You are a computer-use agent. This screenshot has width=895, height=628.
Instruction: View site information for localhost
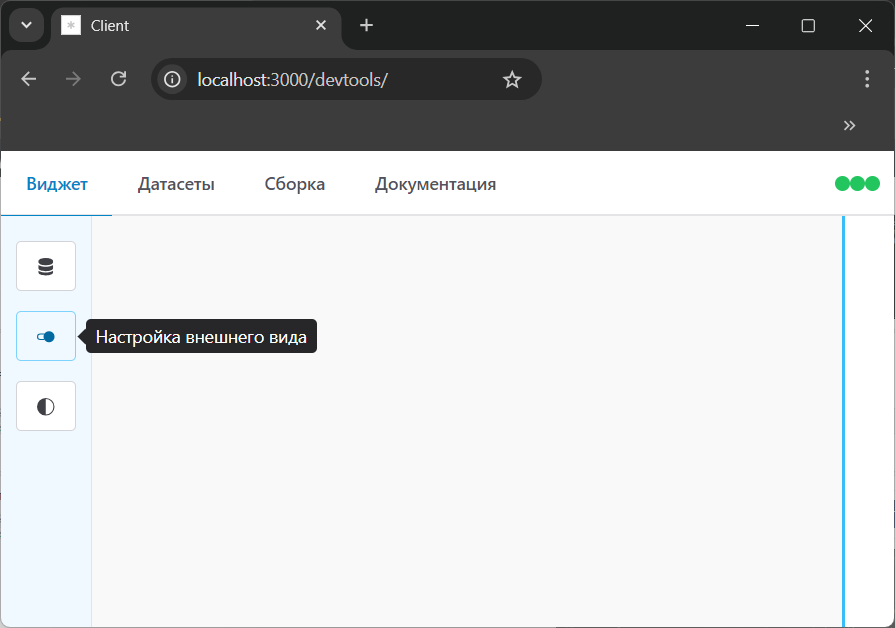click(173, 79)
